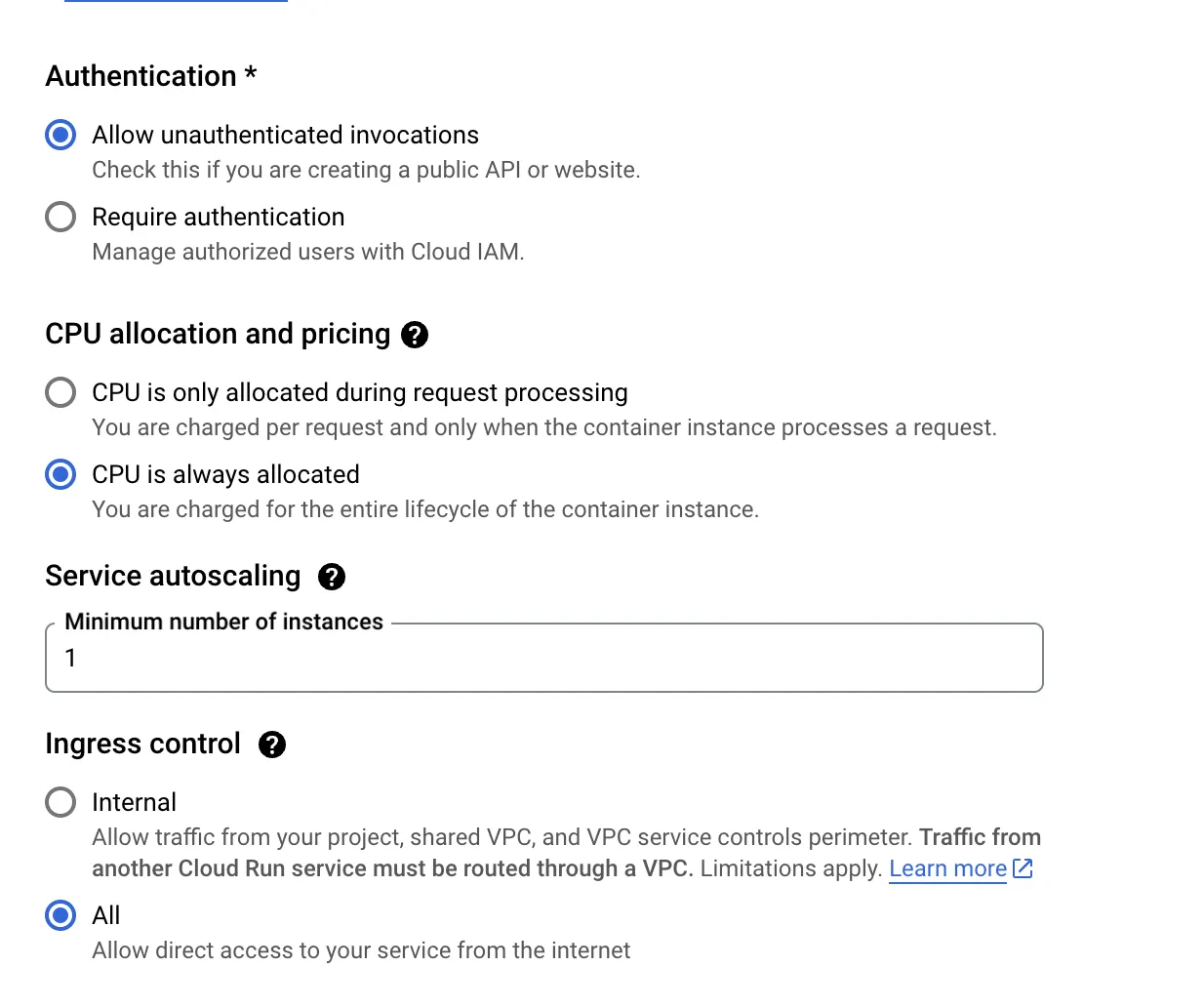Open the Learn more link
This screenshot has width=1204, height=1007.
pyautogui.click(x=947, y=868)
